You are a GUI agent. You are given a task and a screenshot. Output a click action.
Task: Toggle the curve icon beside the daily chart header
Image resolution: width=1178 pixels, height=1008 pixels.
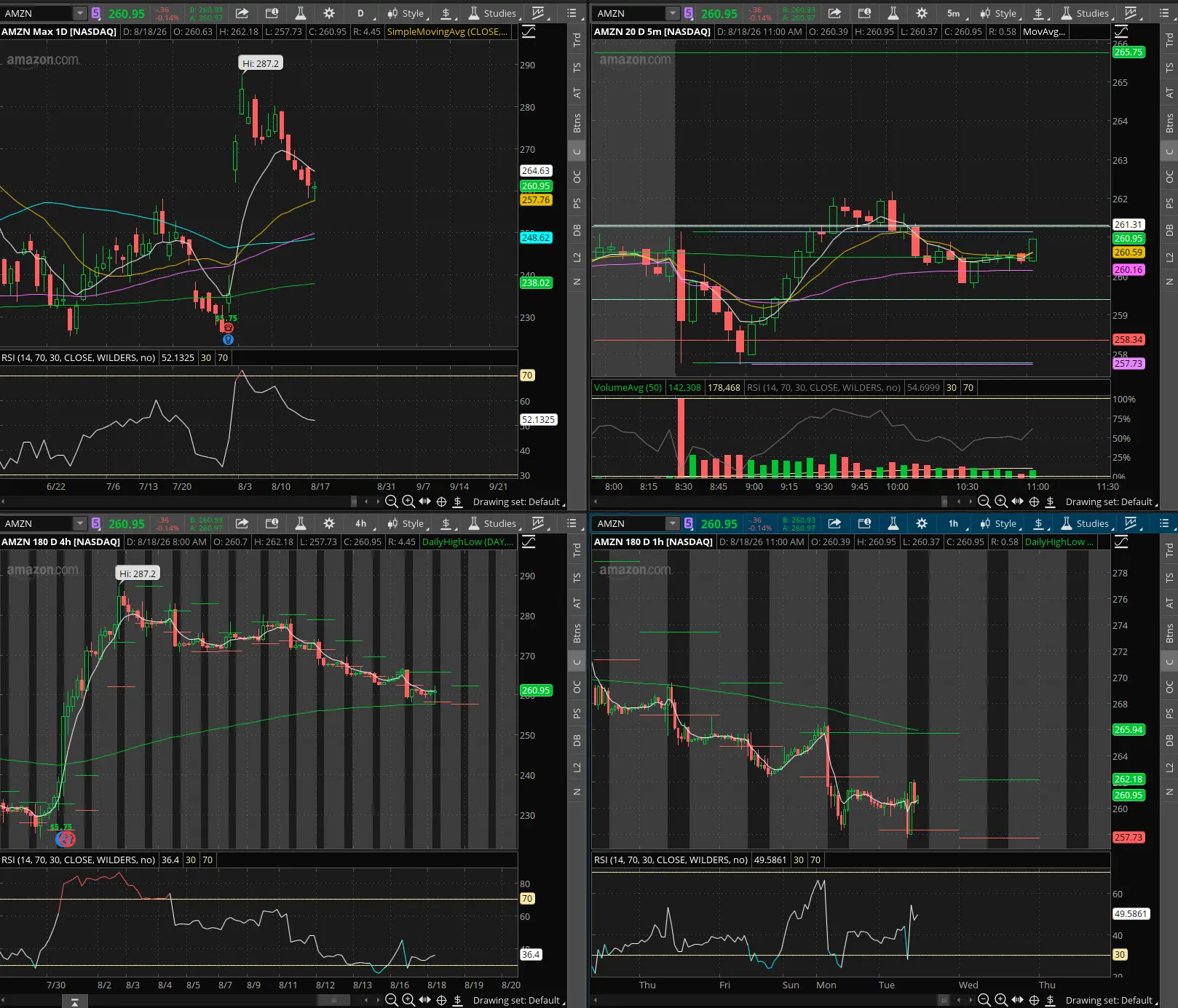point(529,31)
